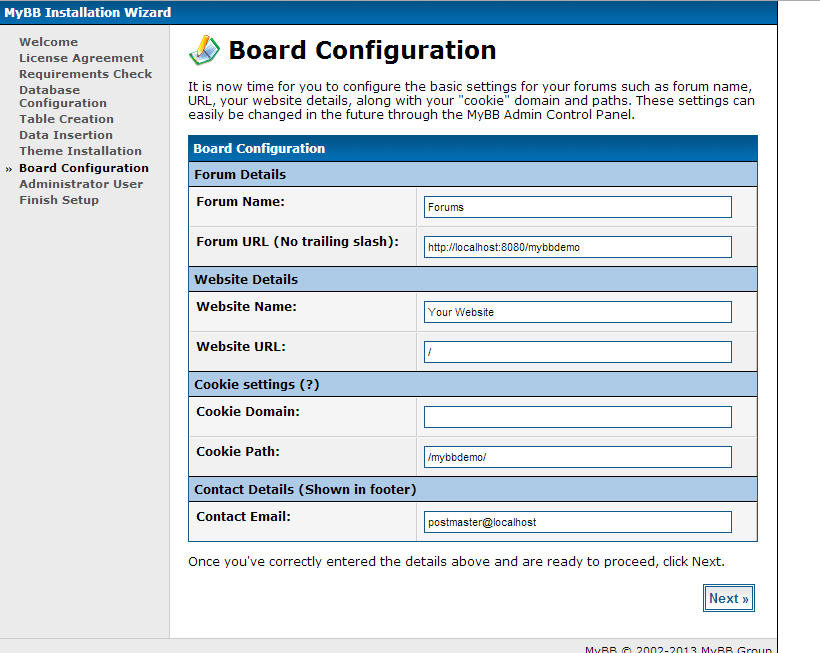
Task: Click the Next » button
Action: (x=728, y=598)
